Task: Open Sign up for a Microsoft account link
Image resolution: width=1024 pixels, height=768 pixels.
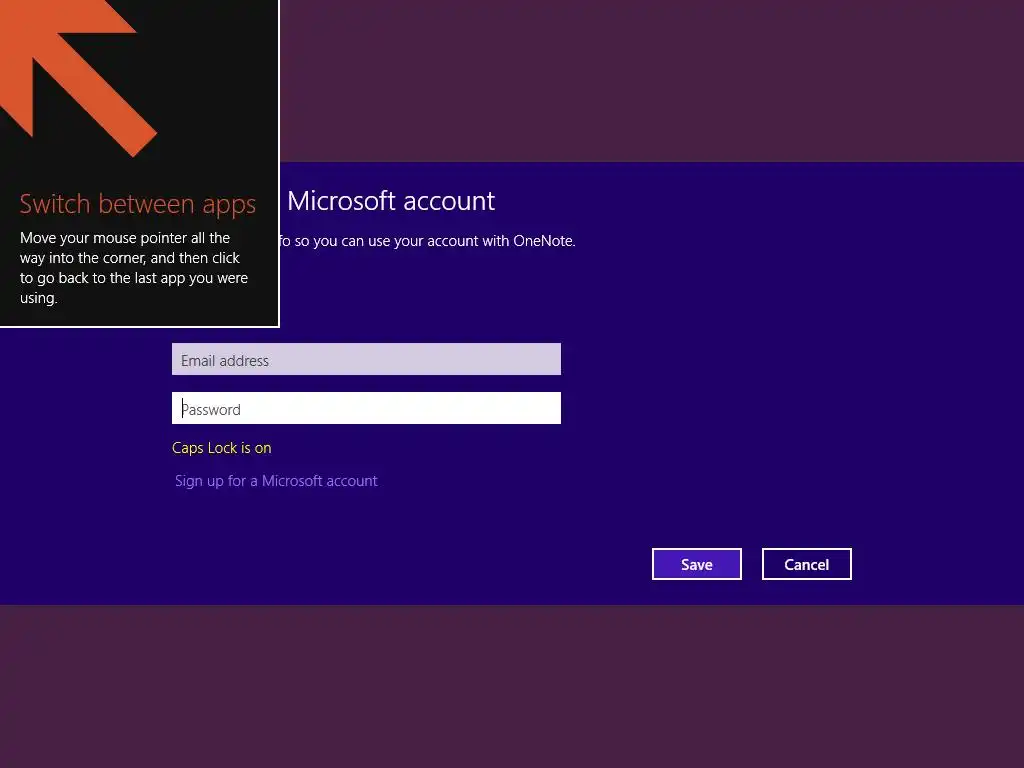Action: coord(276,481)
